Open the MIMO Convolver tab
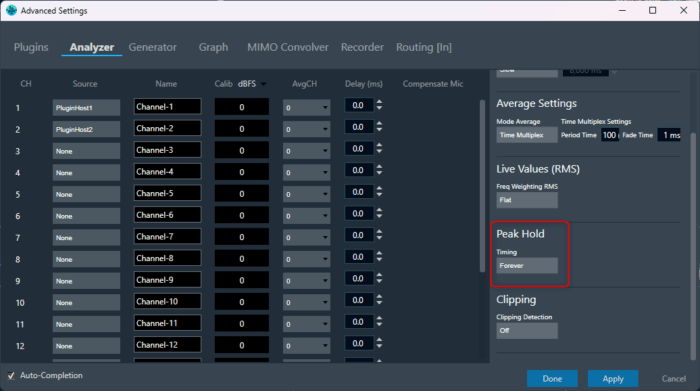Viewport: 700px width, 391px height. point(288,47)
